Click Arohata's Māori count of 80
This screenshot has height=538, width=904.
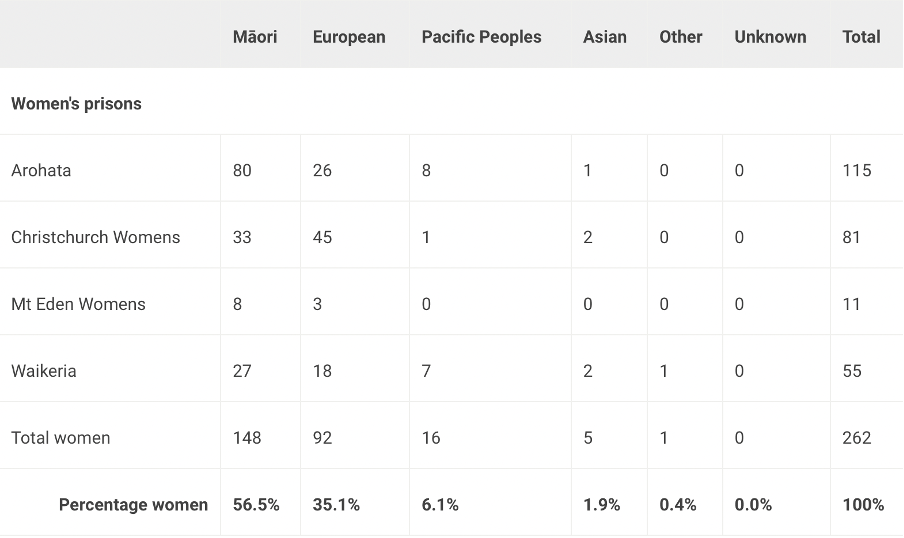pyautogui.click(x=242, y=170)
